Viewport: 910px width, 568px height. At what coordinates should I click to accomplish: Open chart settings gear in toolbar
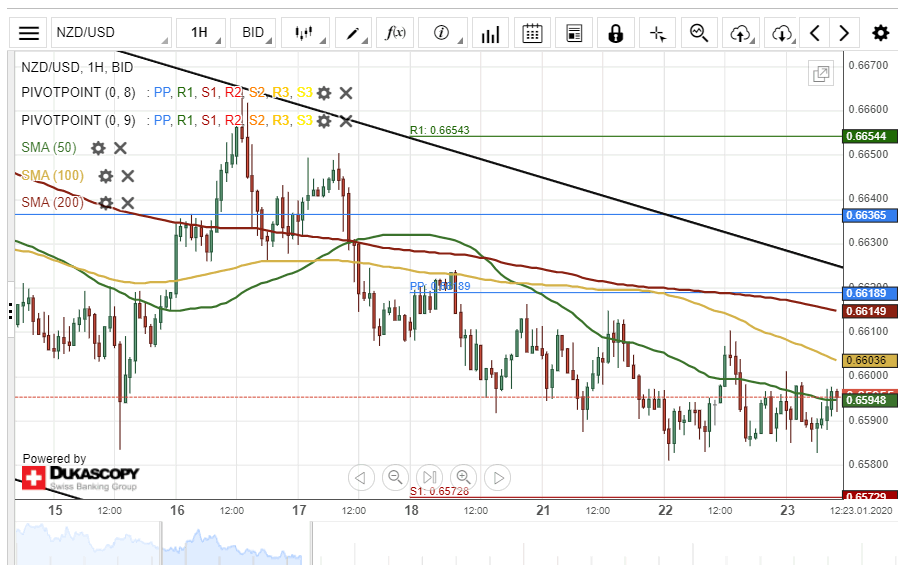(x=880, y=32)
